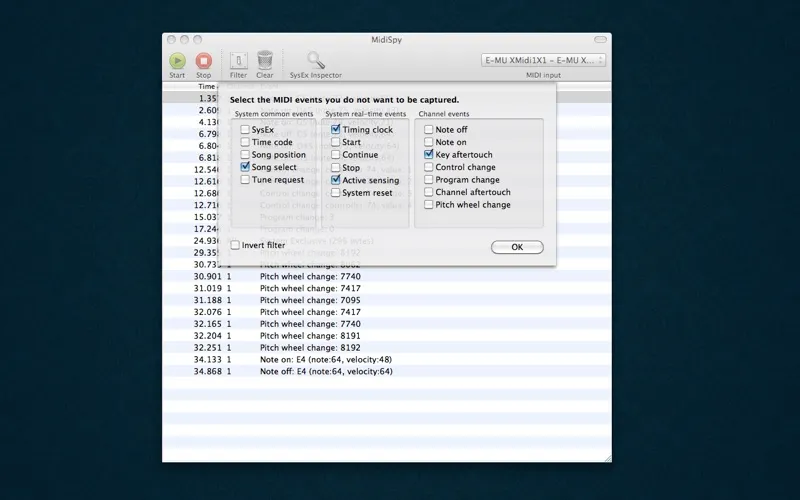Enable the SysEx checkbox

(245, 130)
